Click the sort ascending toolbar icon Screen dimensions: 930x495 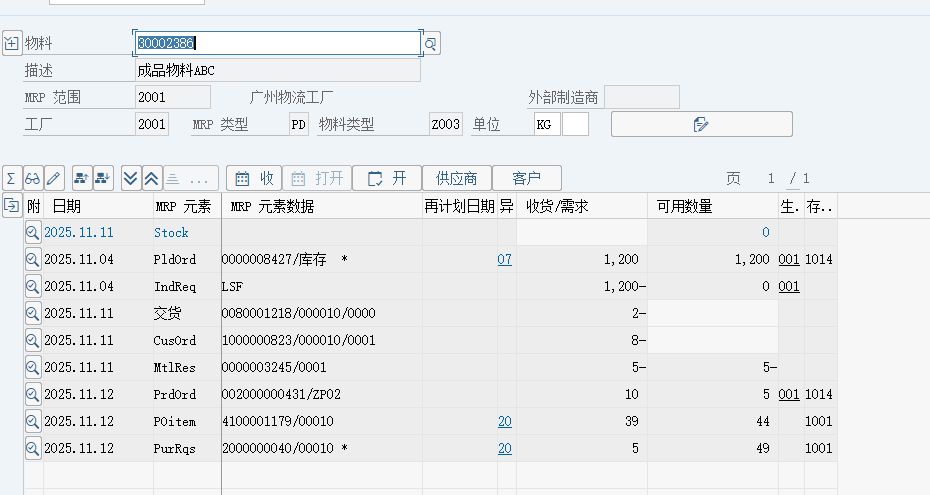pyautogui.click(x=82, y=178)
